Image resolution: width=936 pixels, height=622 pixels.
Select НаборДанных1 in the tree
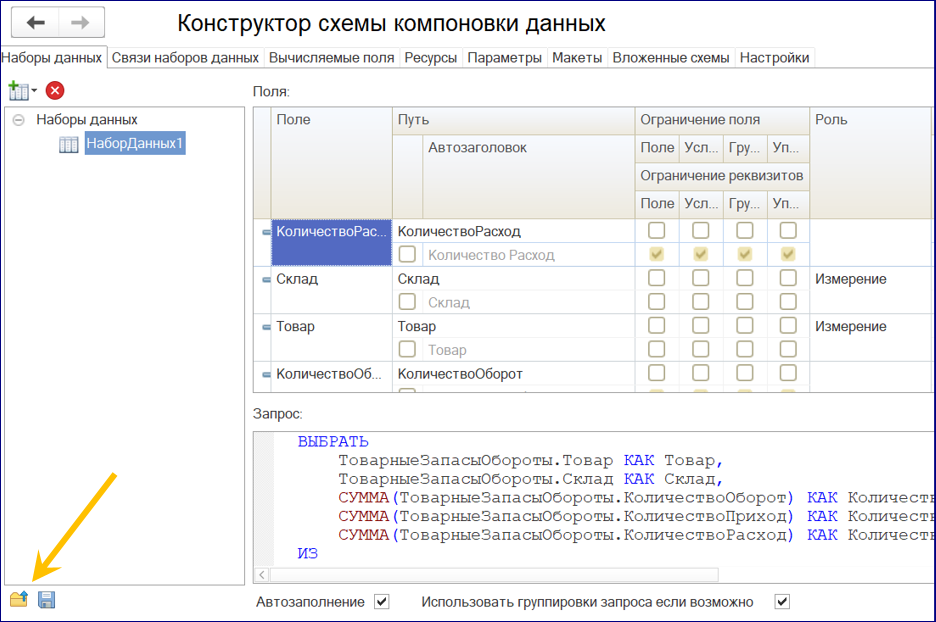pos(135,144)
